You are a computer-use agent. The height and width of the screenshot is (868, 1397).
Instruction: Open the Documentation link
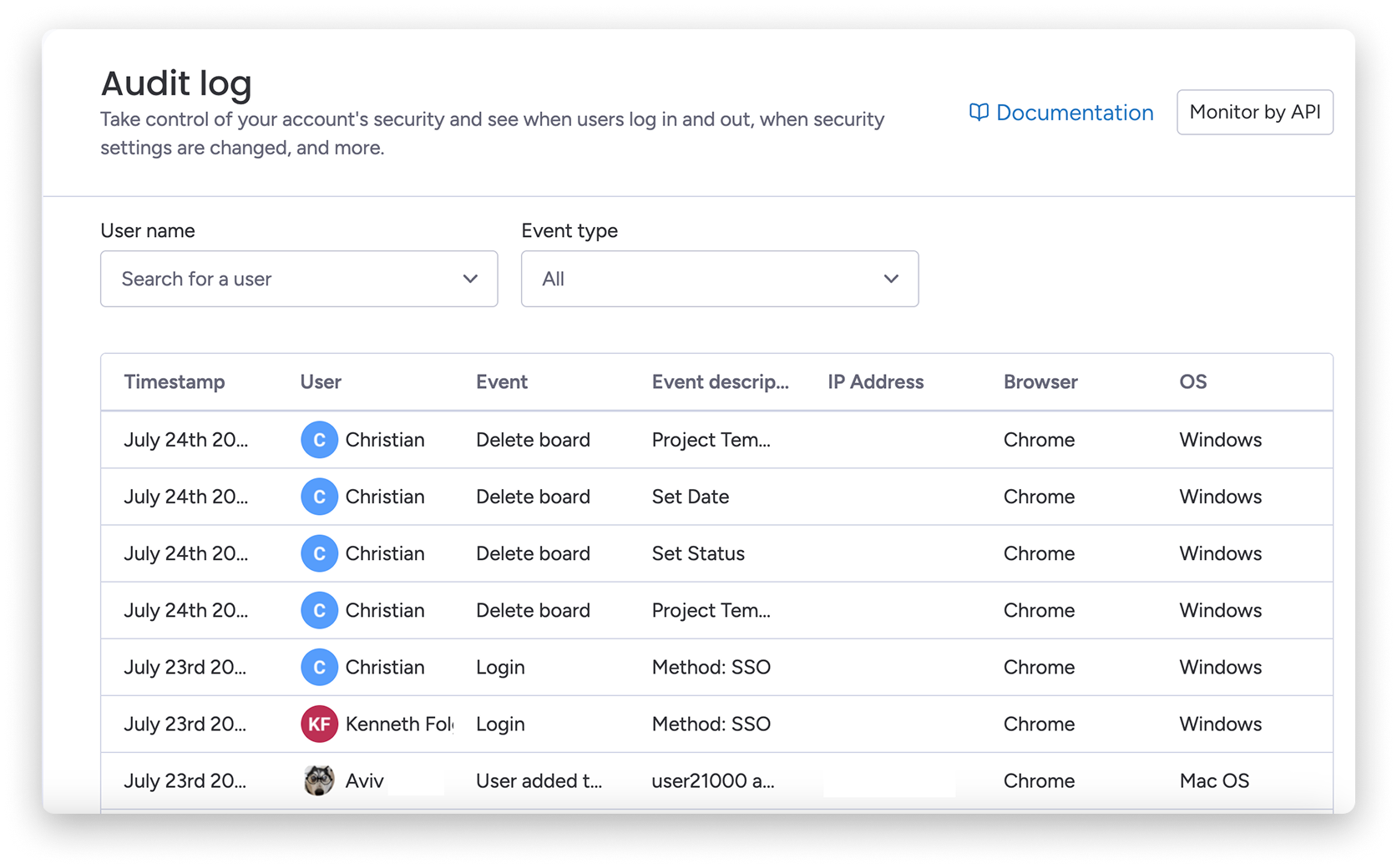[1074, 113]
